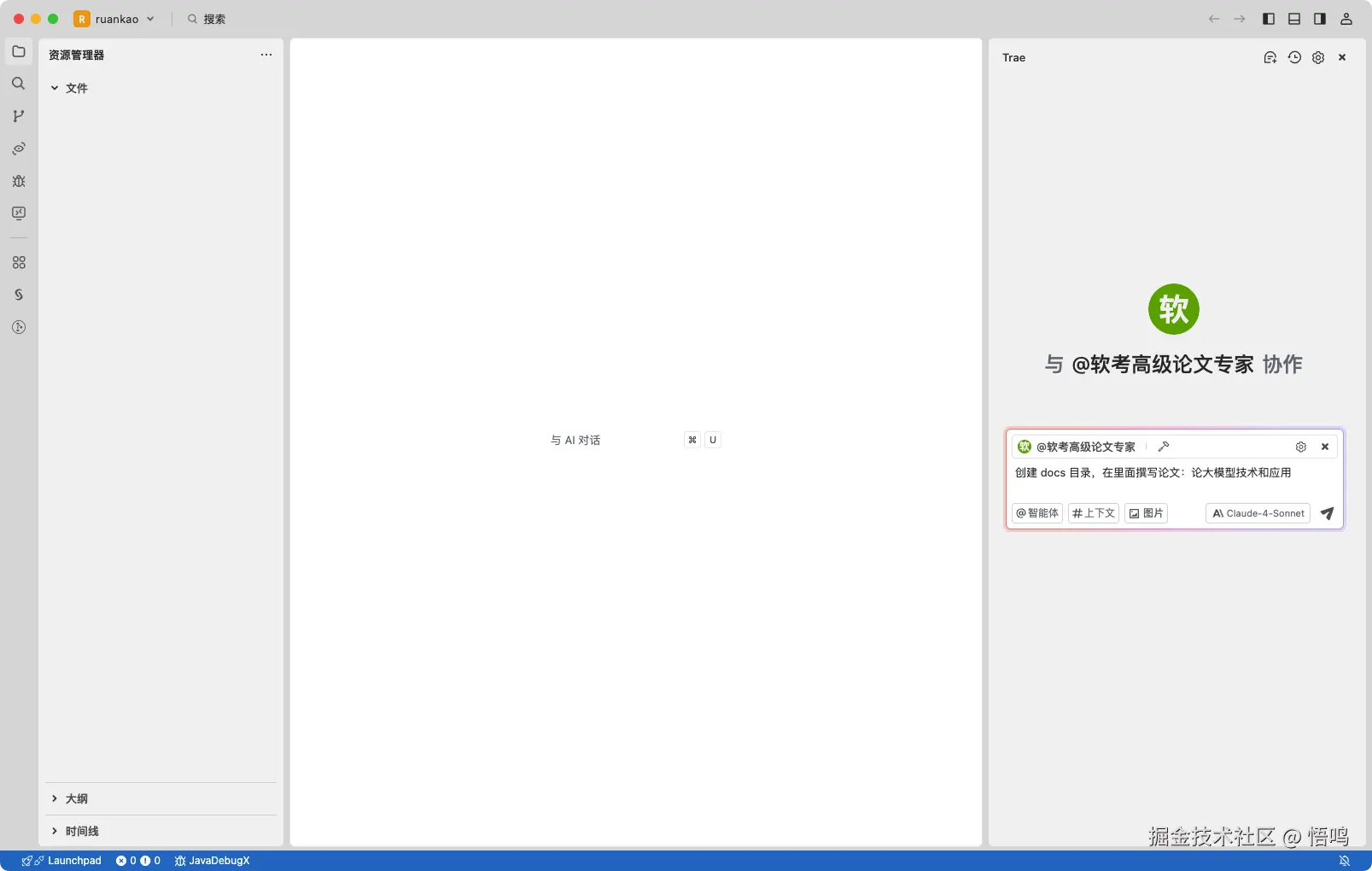Open chat history in Trae panel
Screen dimensions: 1372x871
click(x=1294, y=57)
